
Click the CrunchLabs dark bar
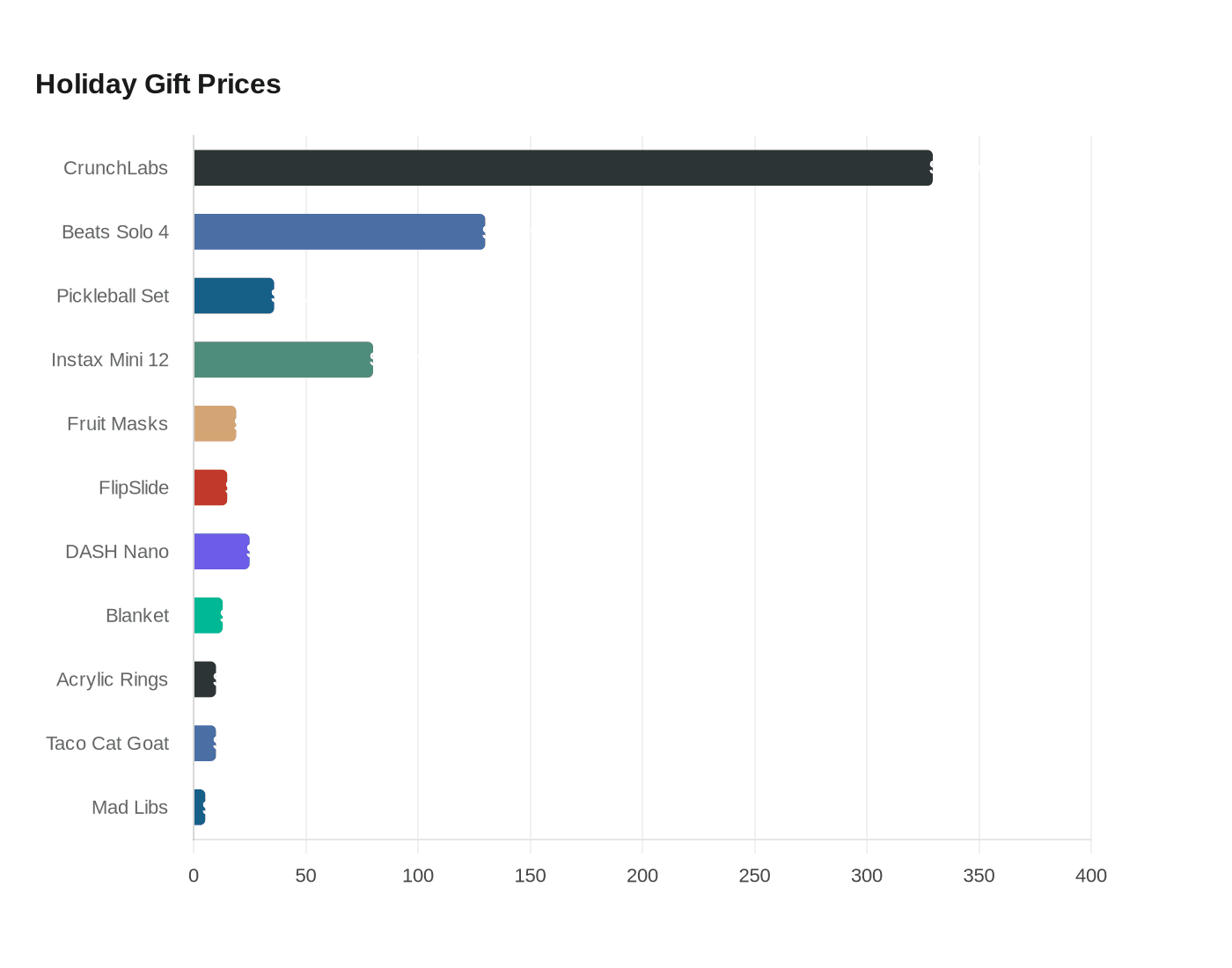pos(563,168)
